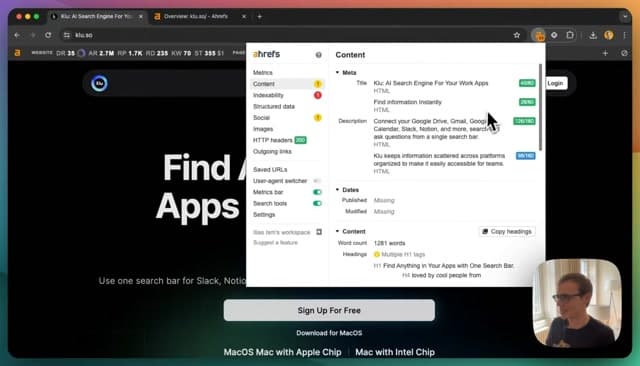Open the Metrics section in Ahrefs sidebar

pyautogui.click(x=262, y=73)
